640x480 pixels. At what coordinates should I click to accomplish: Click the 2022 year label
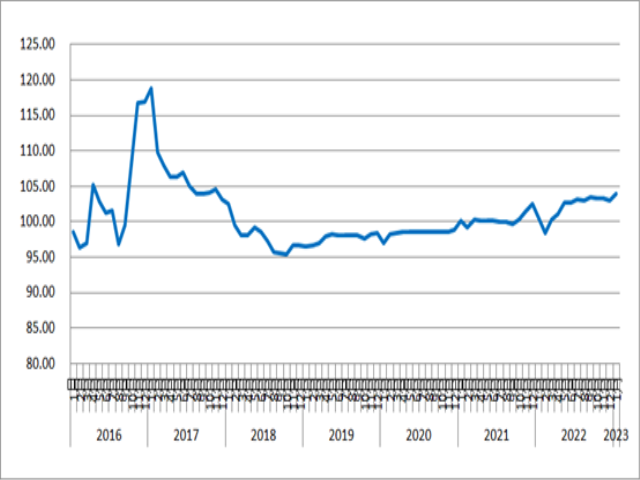pos(573,435)
